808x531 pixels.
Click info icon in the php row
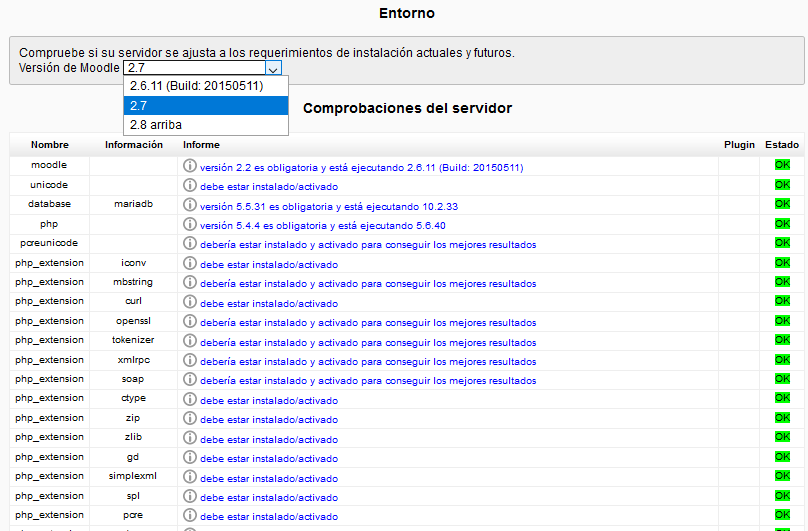[190, 224]
